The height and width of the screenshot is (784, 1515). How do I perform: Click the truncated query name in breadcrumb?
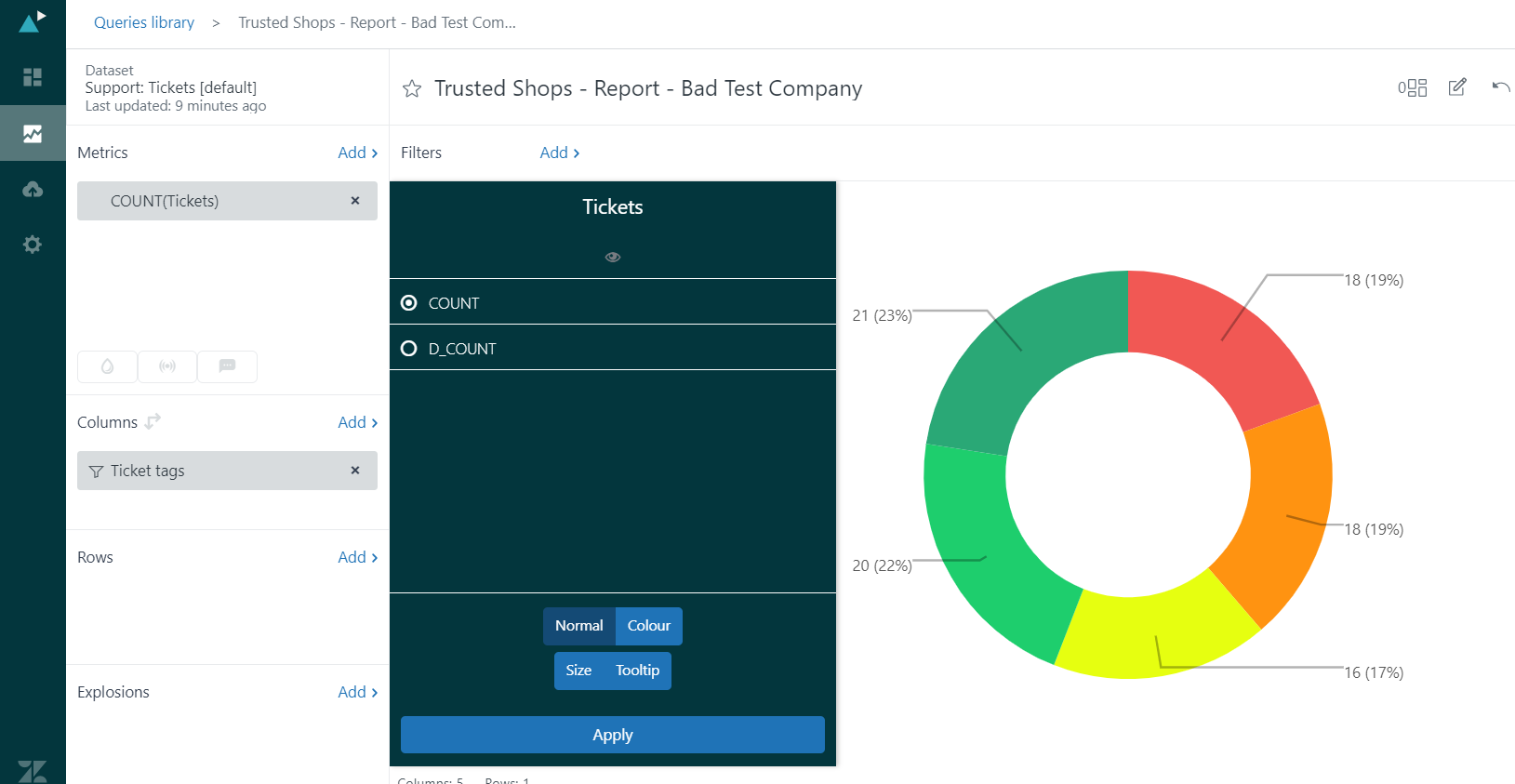[377, 22]
